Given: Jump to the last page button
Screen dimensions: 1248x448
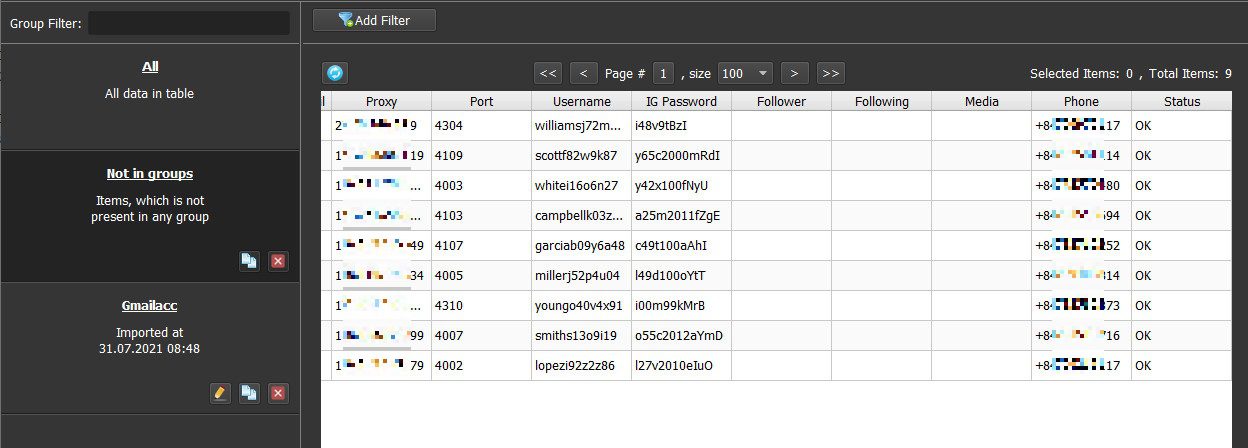Looking at the screenshot, I should (x=830, y=73).
